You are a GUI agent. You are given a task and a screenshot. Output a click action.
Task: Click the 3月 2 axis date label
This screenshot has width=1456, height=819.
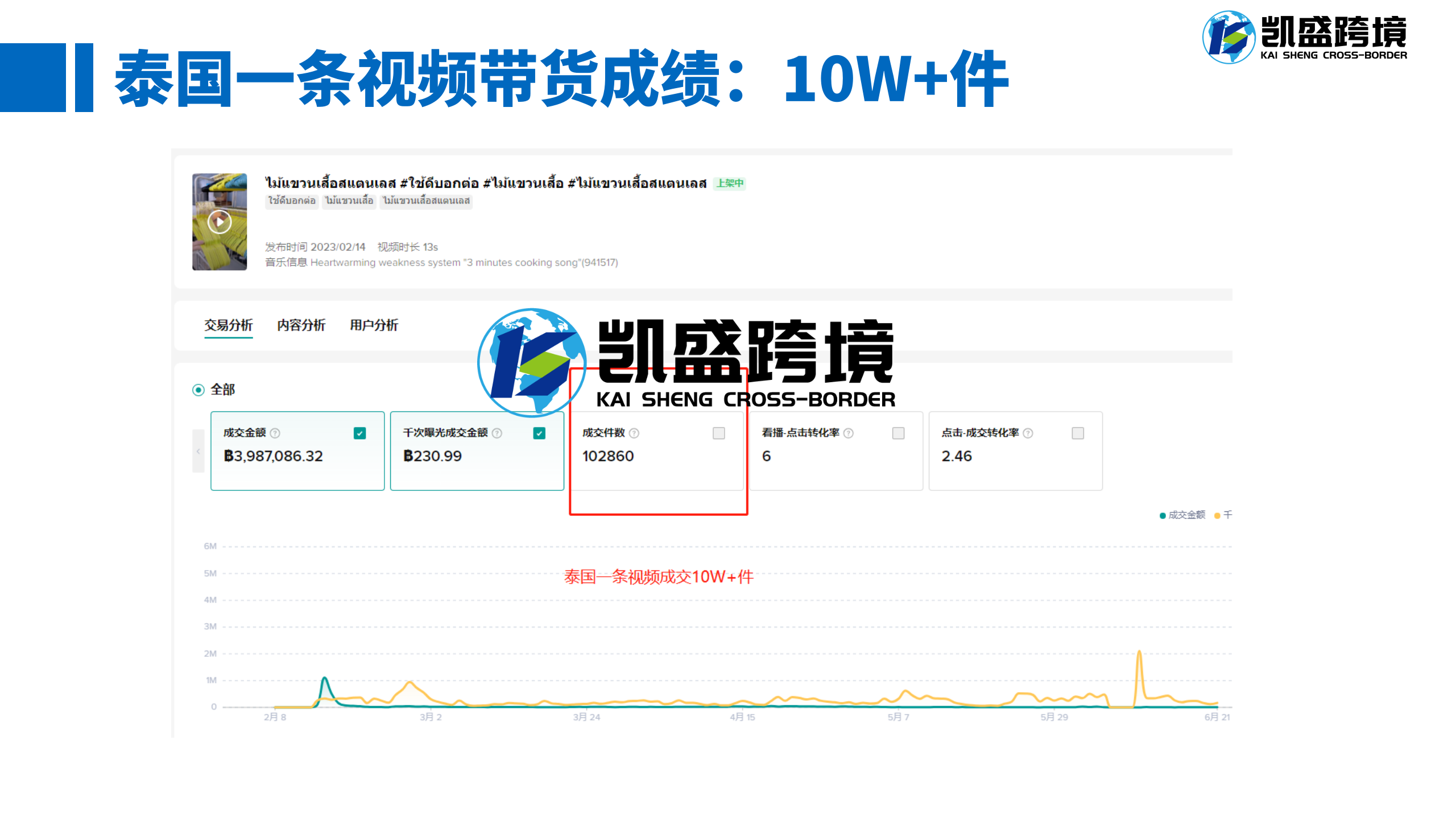431,717
